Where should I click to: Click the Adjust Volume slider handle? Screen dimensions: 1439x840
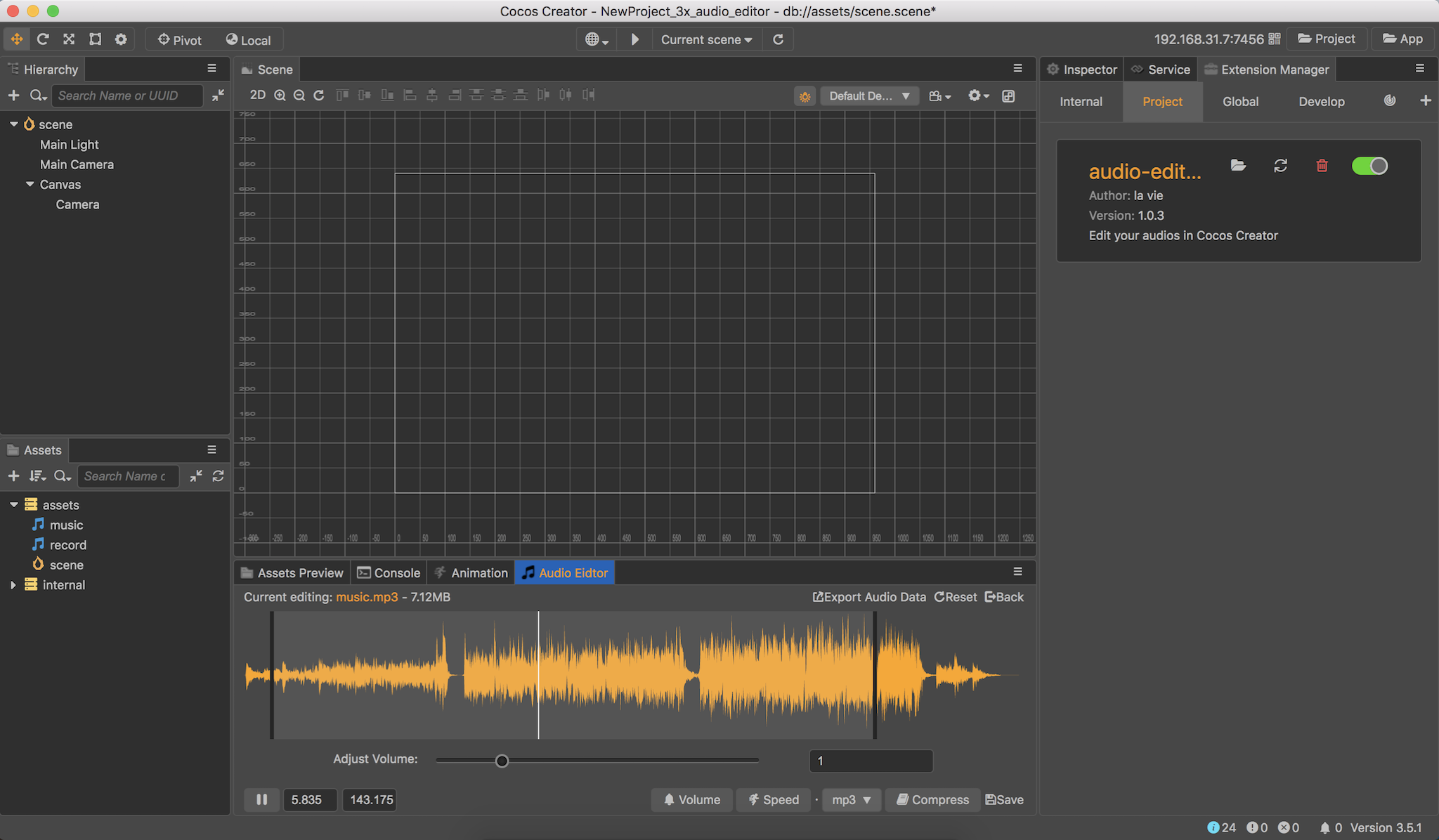point(502,761)
